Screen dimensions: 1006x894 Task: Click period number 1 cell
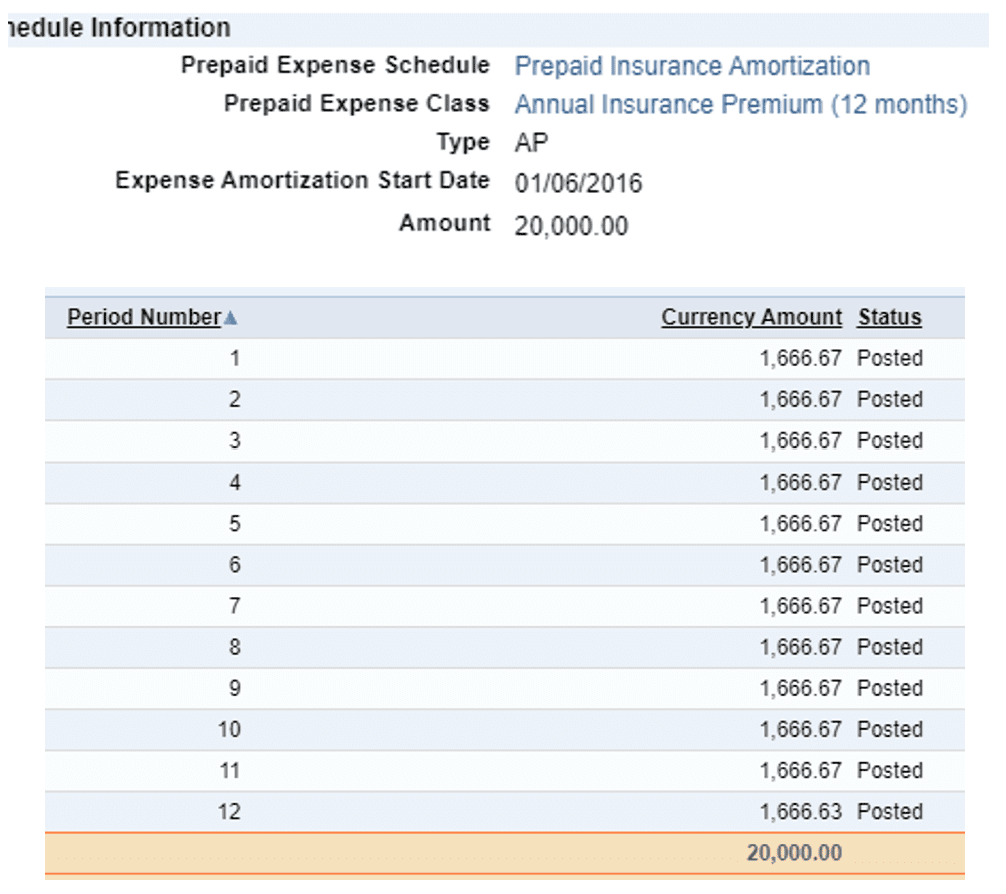(x=235, y=358)
